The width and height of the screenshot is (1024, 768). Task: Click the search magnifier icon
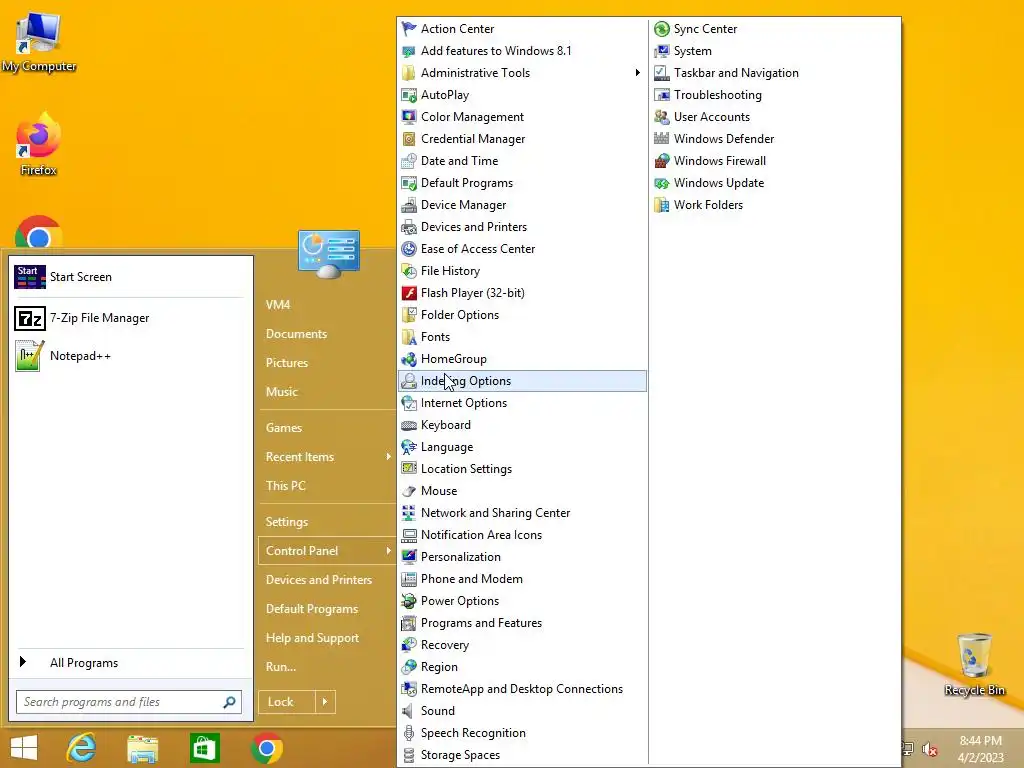point(229,702)
